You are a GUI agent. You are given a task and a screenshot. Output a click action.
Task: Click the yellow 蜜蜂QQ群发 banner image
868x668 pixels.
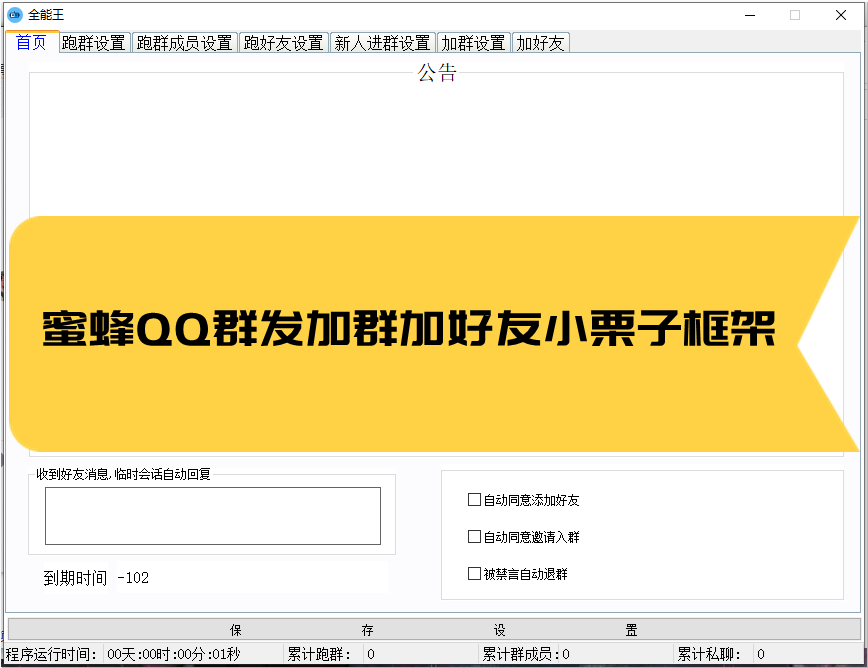pyautogui.click(x=434, y=334)
